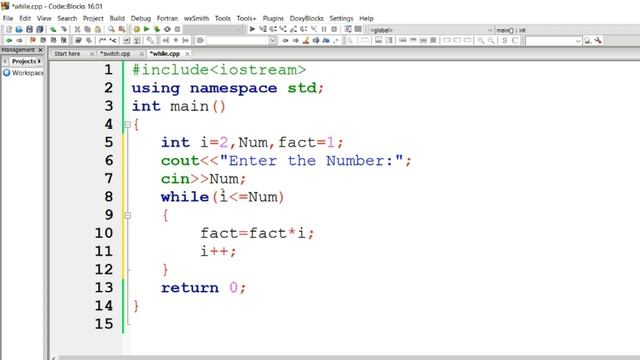Open the Debug menu
This screenshot has height=360, width=640.
[x=141, y=18]
